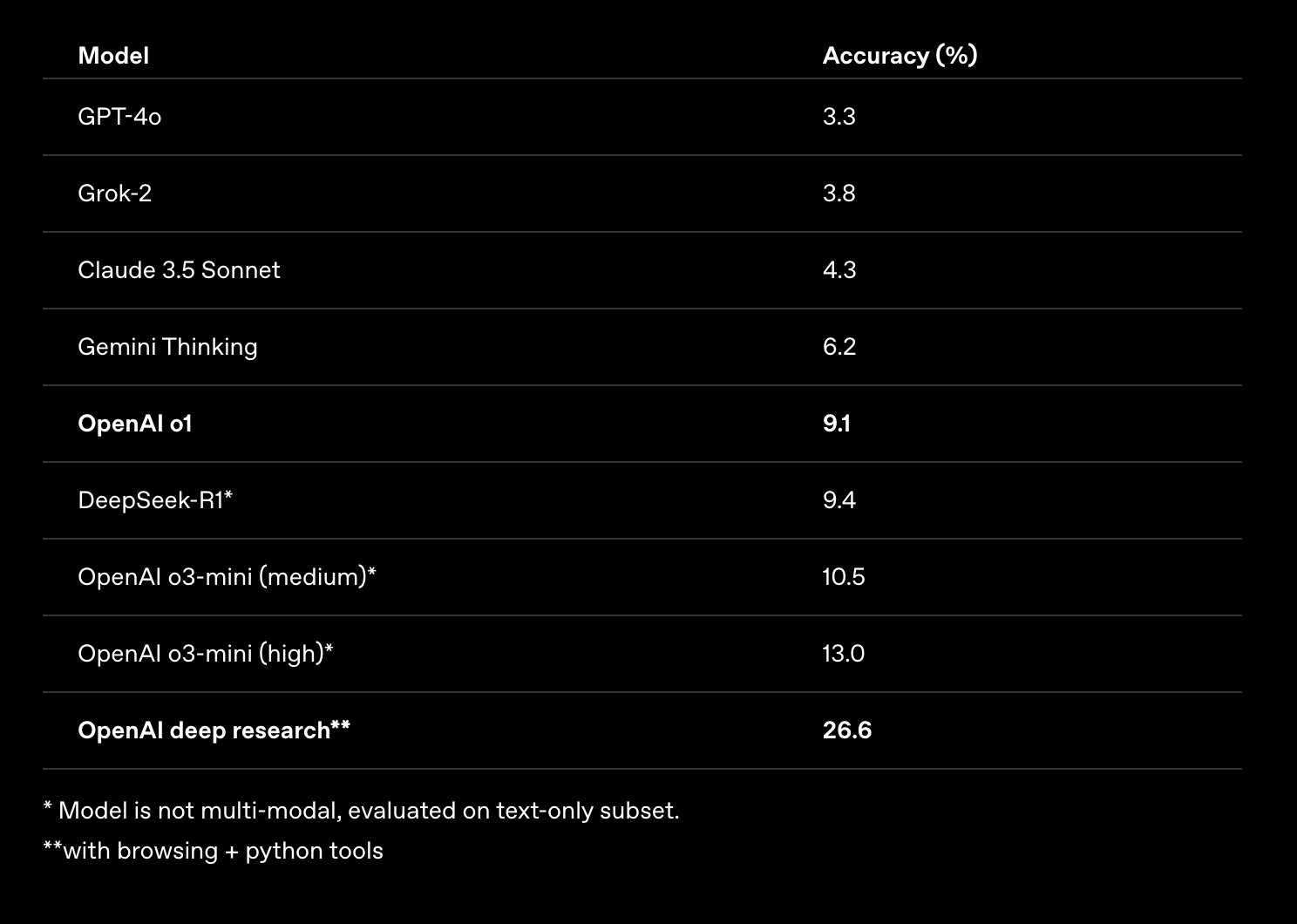Click the 9.4 accuracy value

point(839,500)
